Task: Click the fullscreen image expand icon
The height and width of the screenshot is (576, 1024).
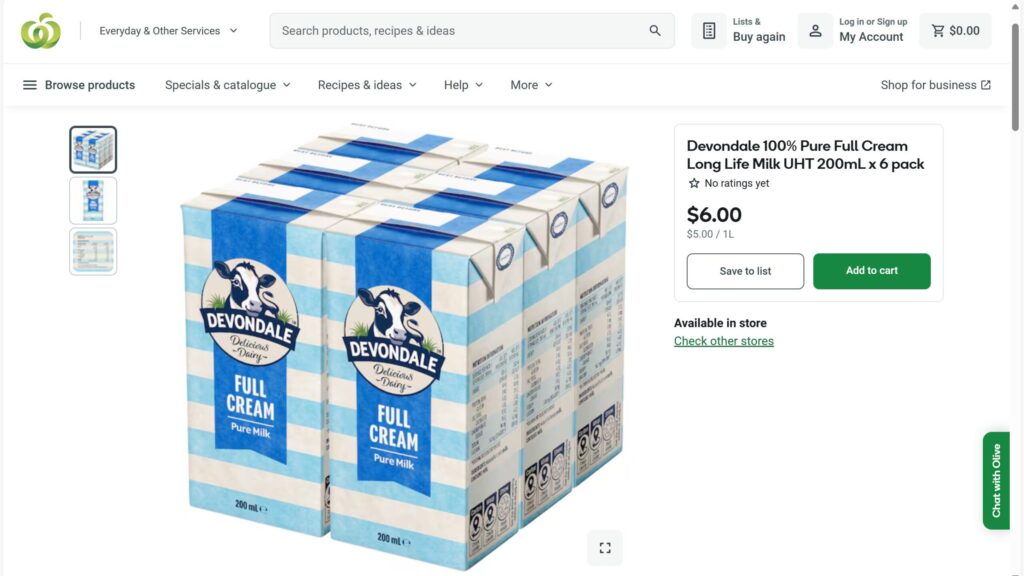Action: coord(605,548)
